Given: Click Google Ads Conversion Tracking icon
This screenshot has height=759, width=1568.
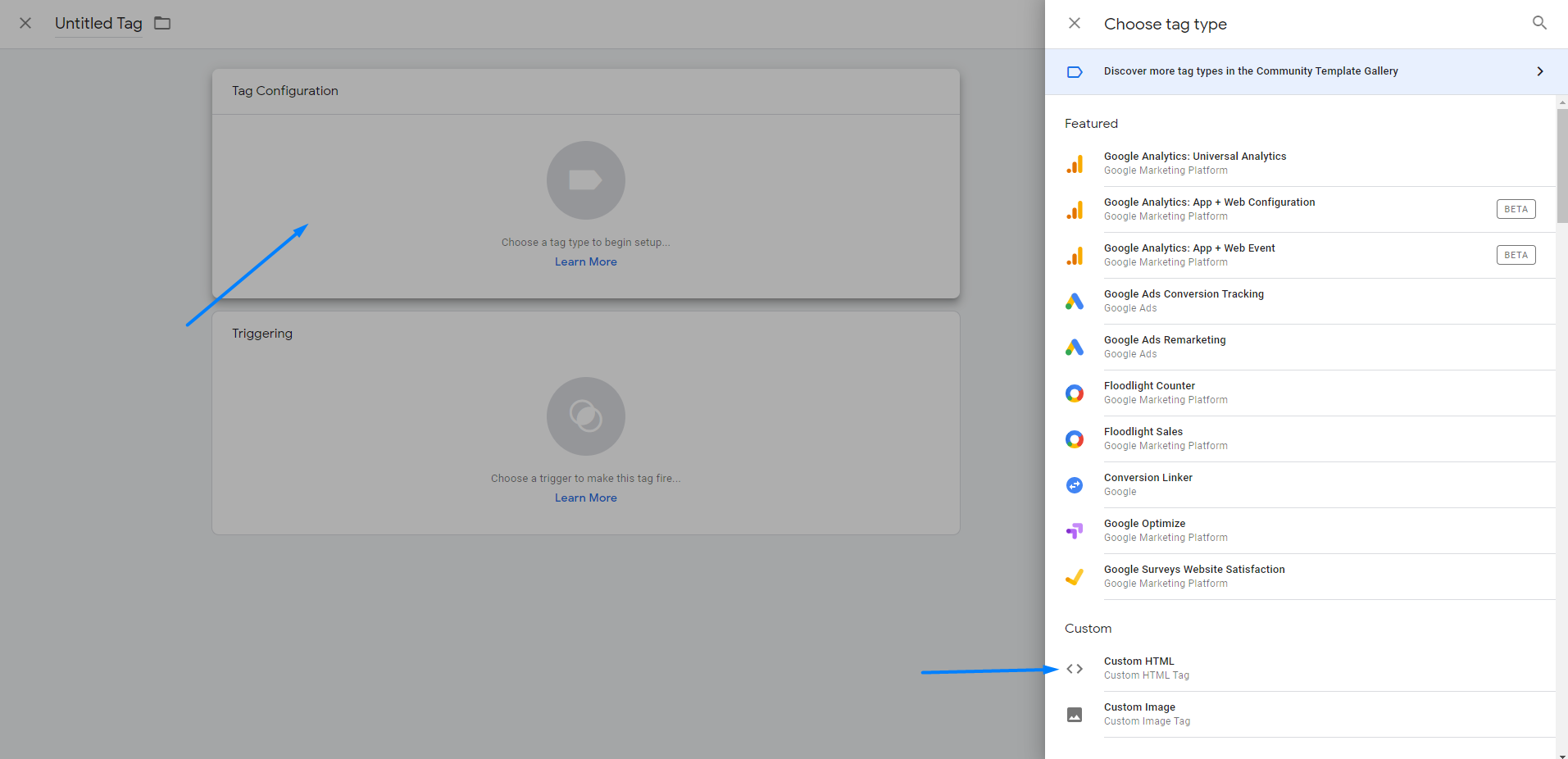Looking at the screenshot, I should 1075,302.
